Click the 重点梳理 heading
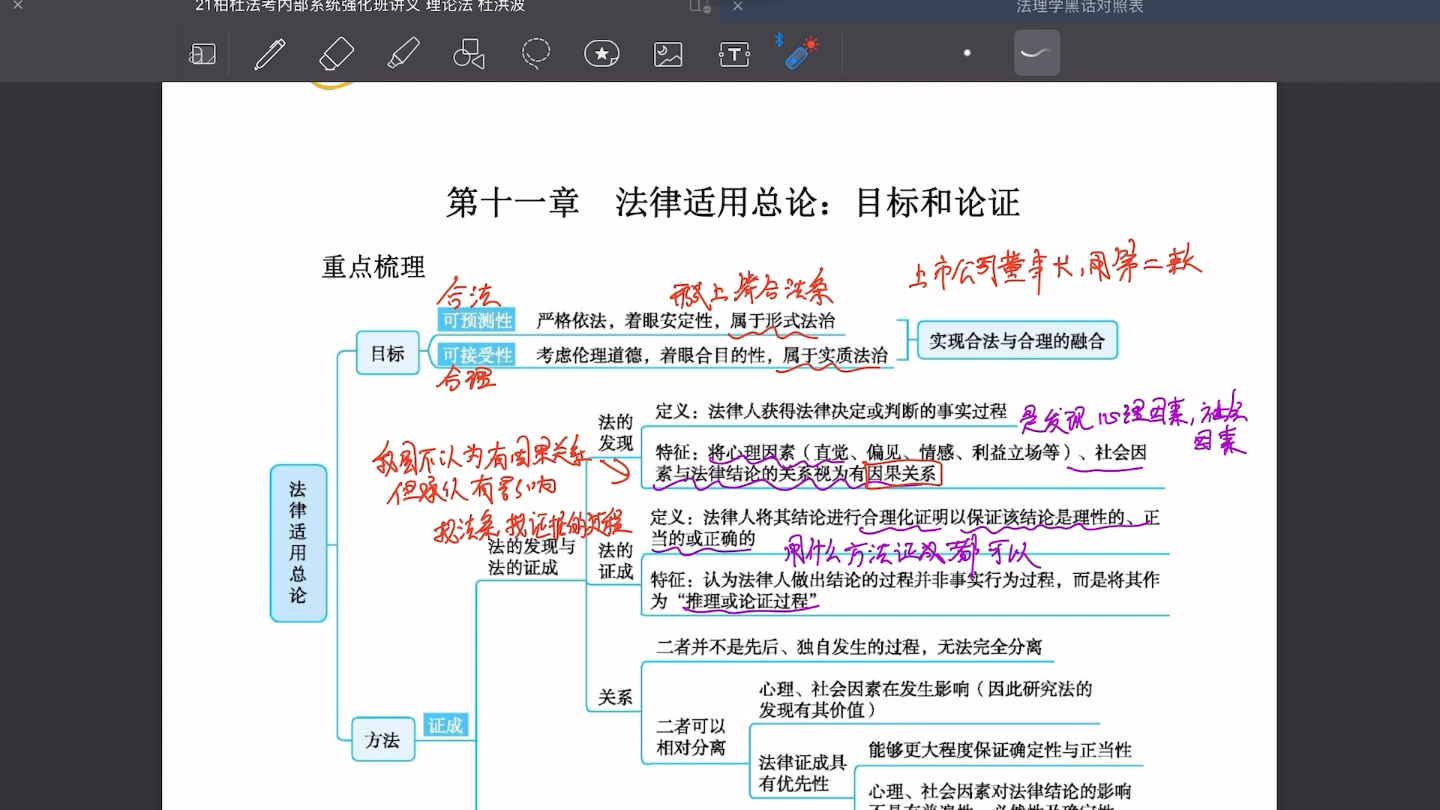1440x810 pixels. click(374, 267)
